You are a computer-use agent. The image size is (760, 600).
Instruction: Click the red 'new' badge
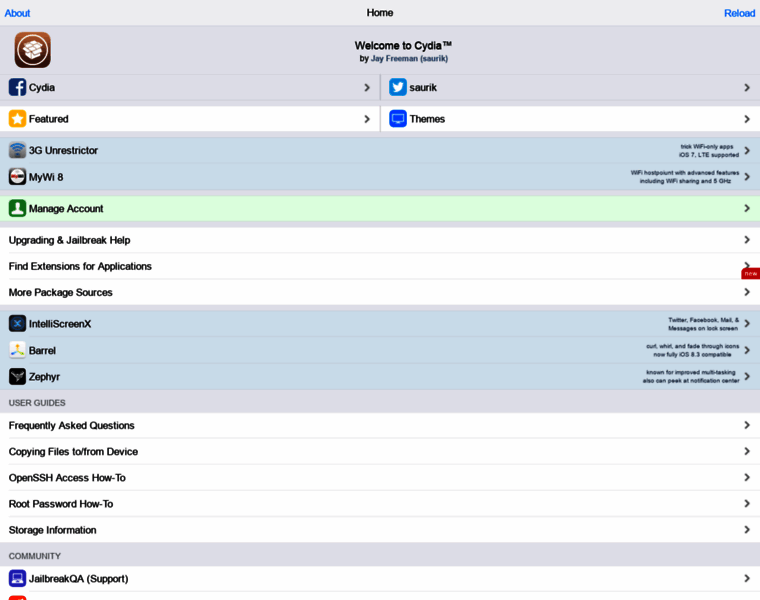[750, 274]
